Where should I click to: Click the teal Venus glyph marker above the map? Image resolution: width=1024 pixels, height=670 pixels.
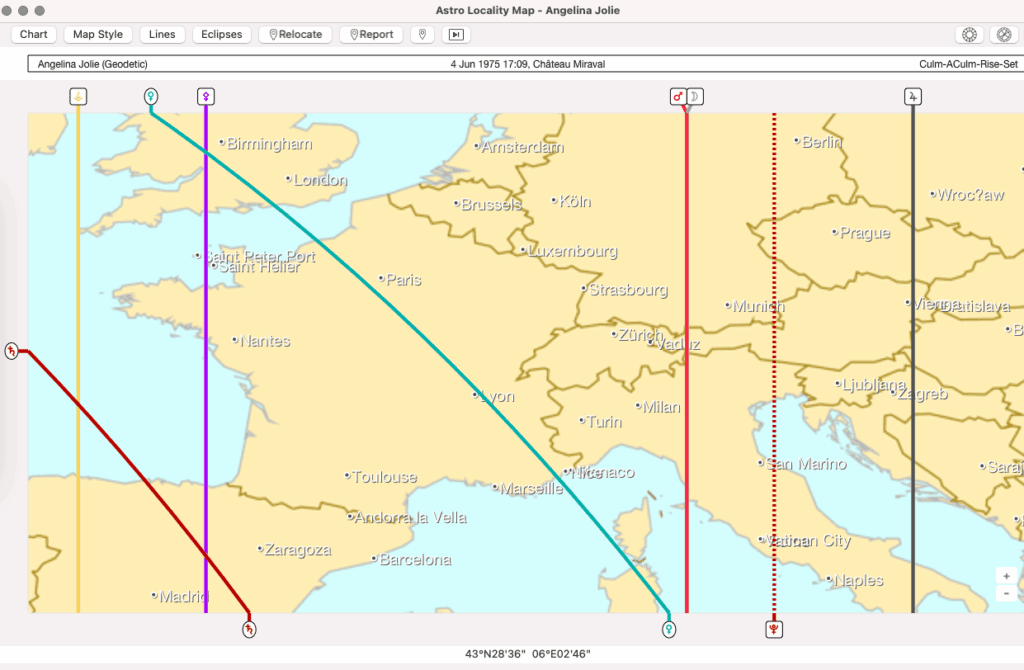coord(151,96)
